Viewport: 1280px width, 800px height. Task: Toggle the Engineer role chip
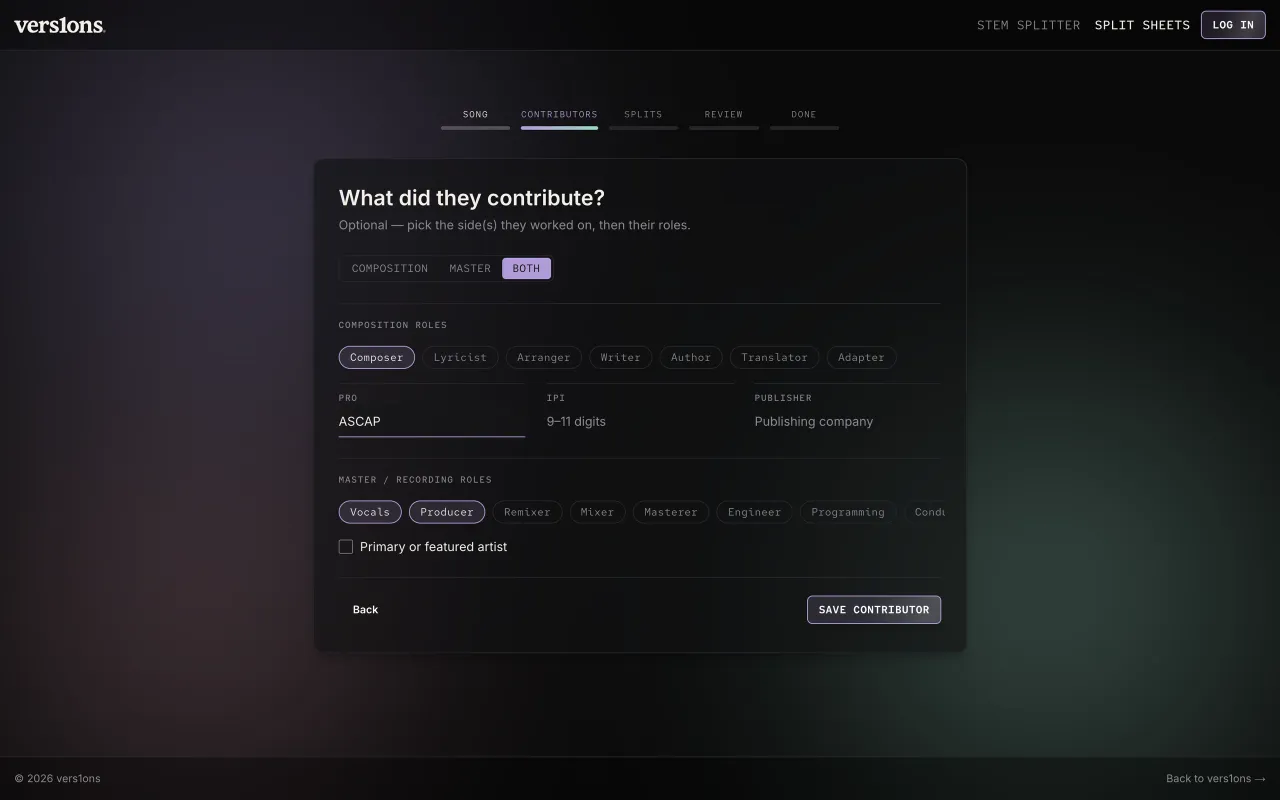[755, 512]
